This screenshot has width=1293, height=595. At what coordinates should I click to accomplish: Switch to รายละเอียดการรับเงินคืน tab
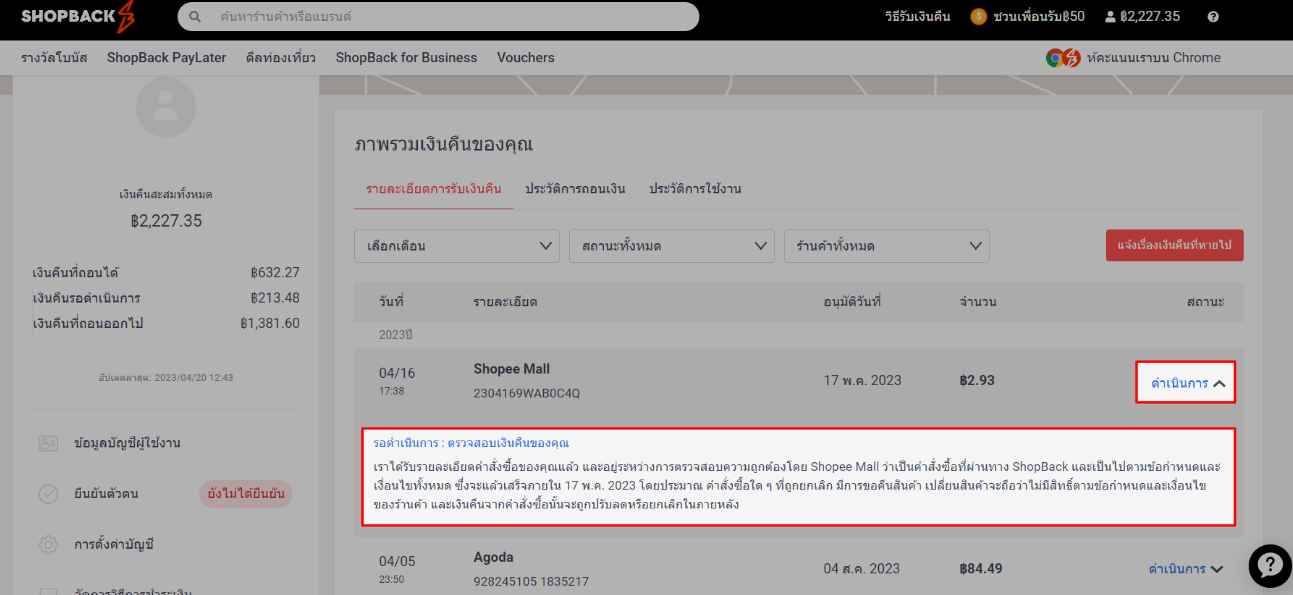coord(434,189)
